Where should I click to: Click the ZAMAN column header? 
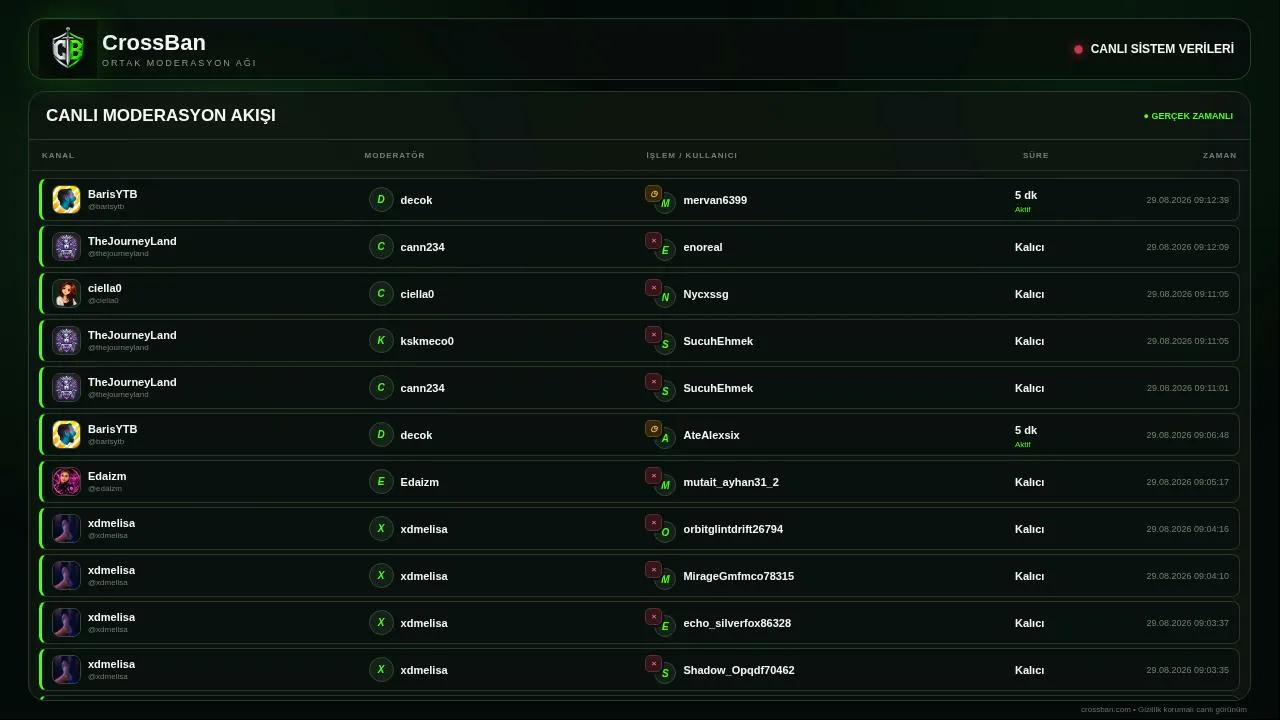click(1219, 155)
